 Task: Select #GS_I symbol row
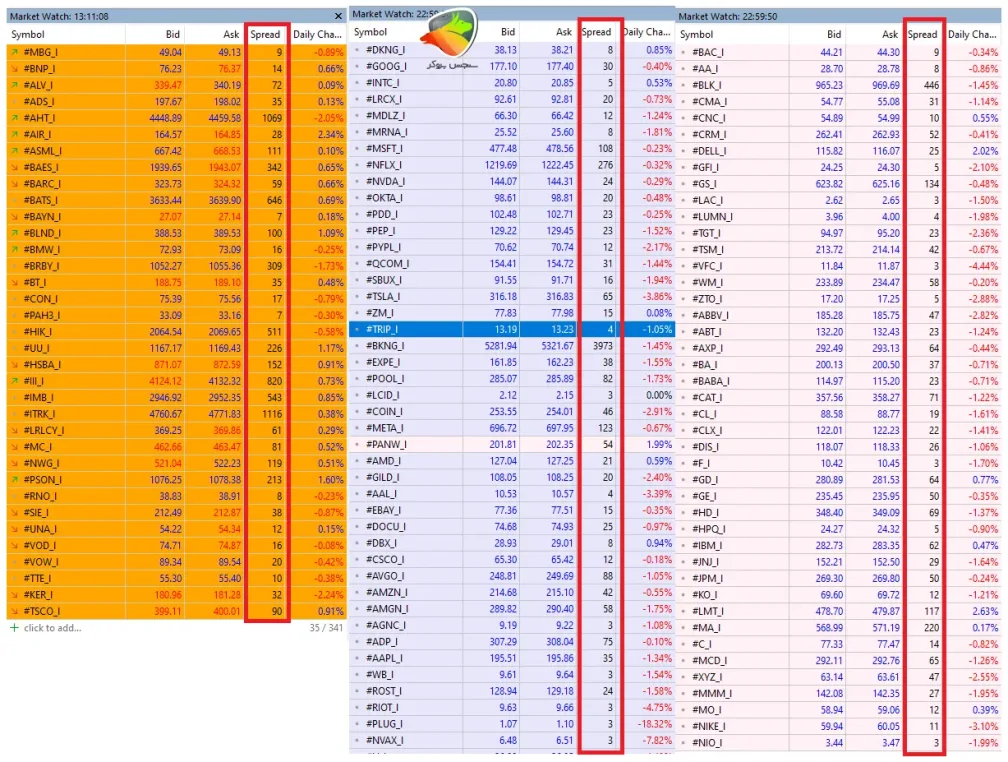[839, 184]
